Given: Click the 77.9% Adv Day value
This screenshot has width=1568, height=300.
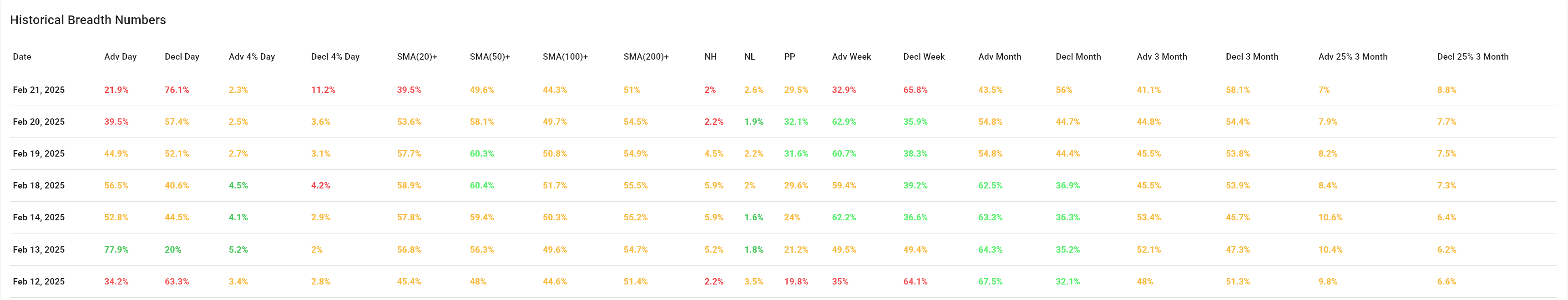Looking at the screenshot, I should (116, 249).
